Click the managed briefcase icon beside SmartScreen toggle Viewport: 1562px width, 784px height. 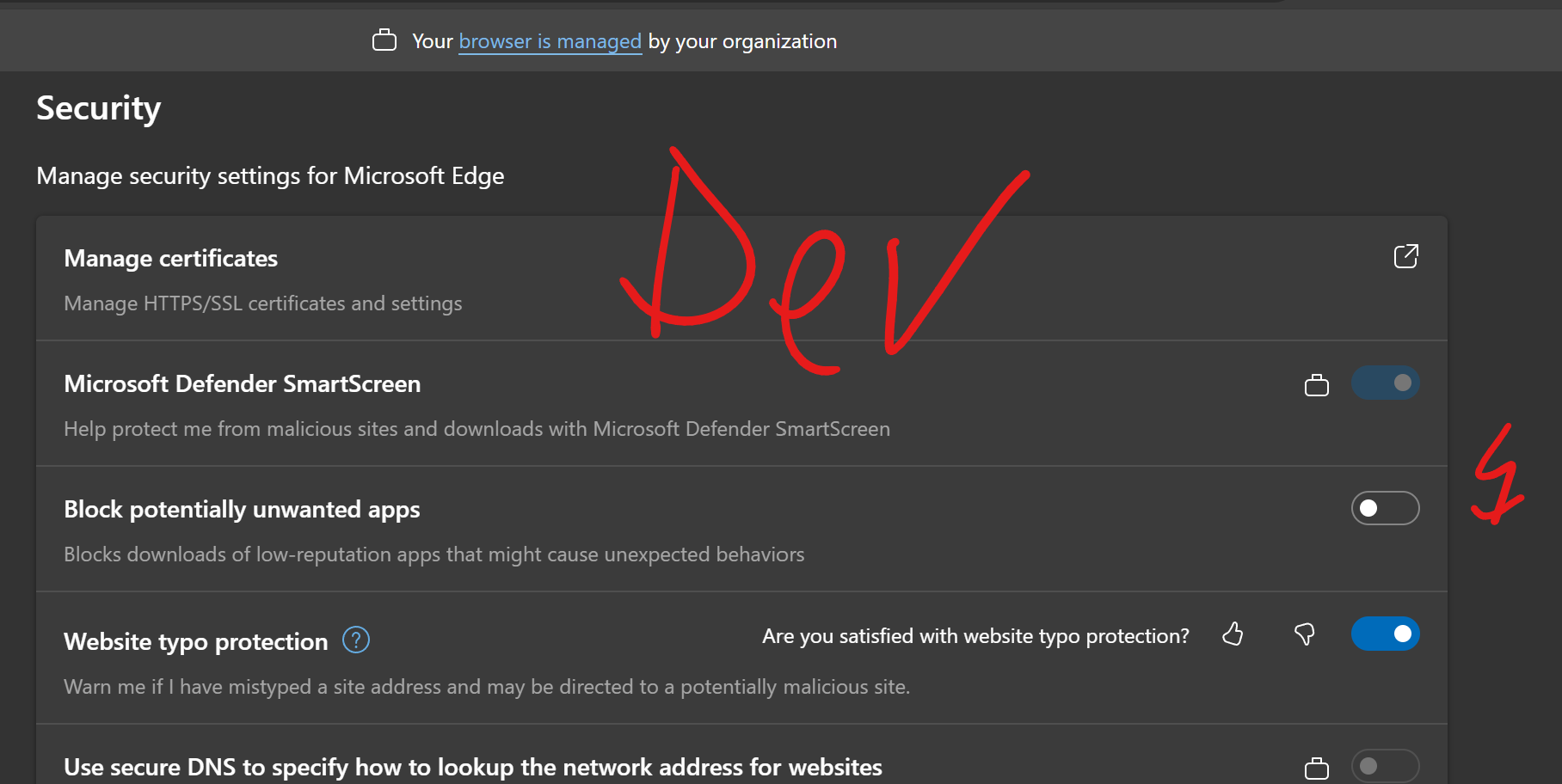(1316, 384)
